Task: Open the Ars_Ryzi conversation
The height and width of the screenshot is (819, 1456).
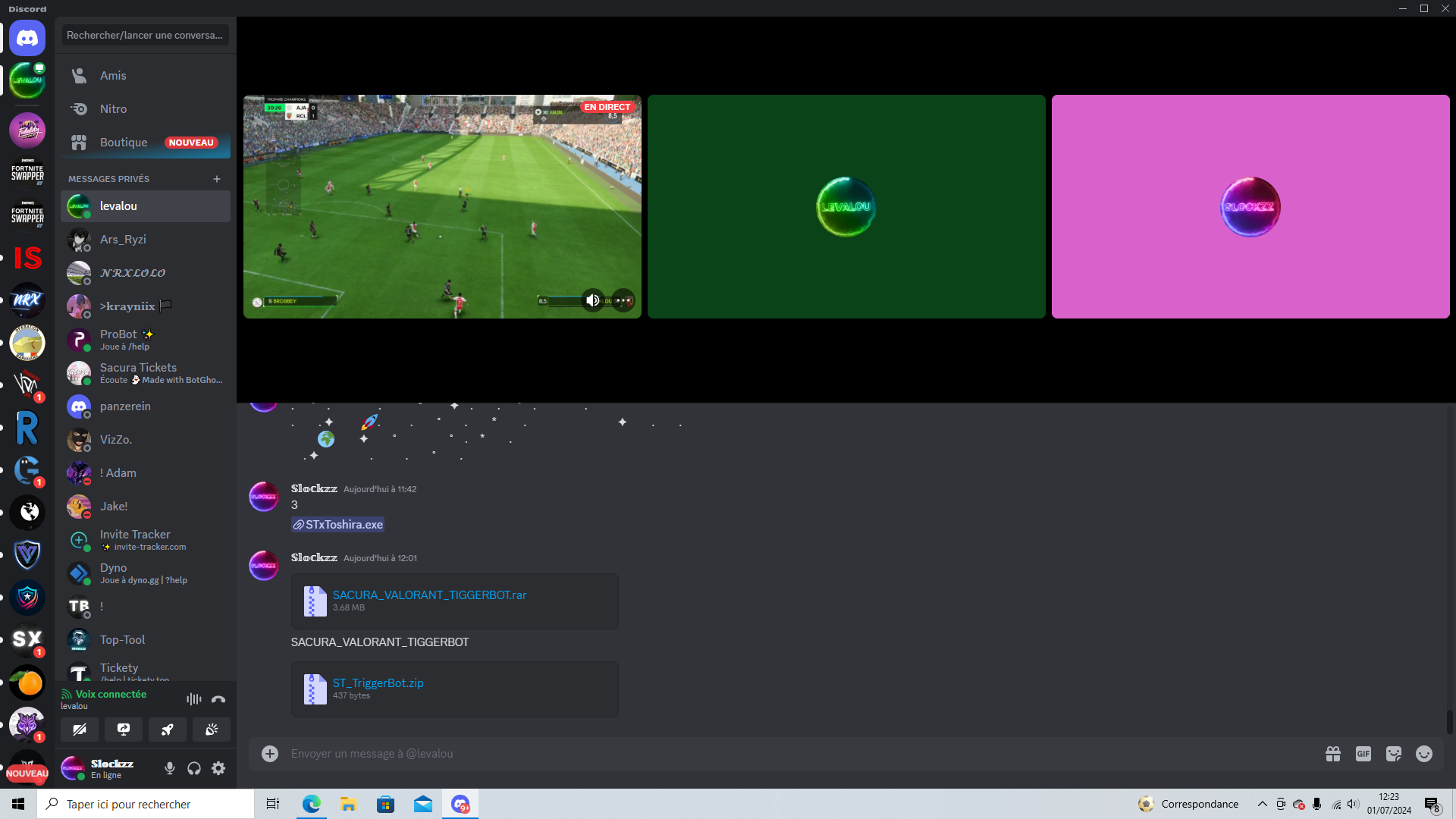Action: point(146,240)
